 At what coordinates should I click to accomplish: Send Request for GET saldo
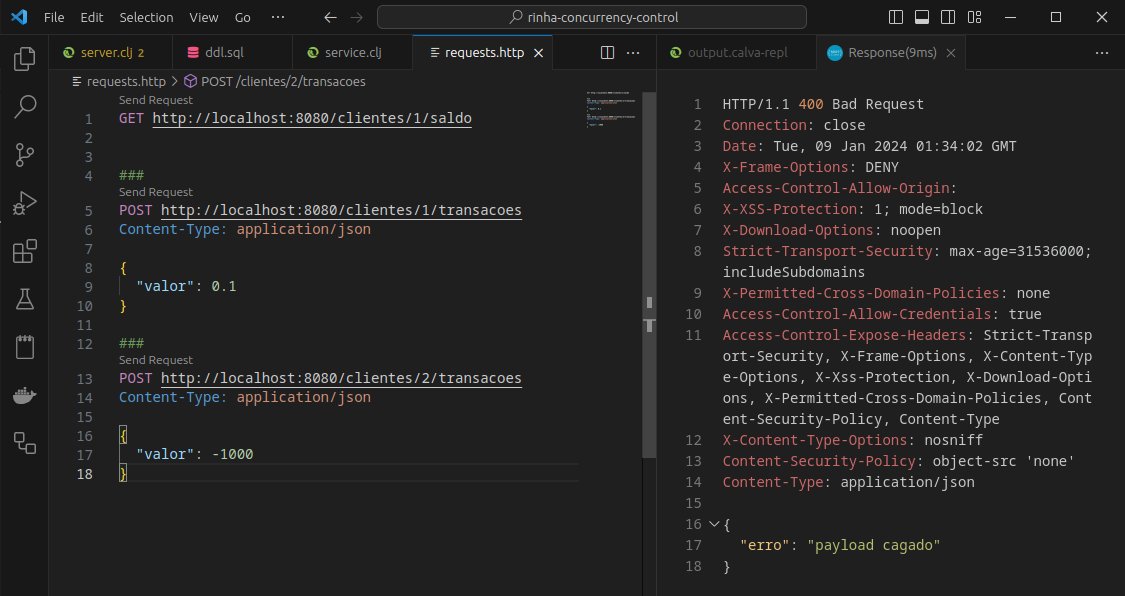[x=156, y=100]
